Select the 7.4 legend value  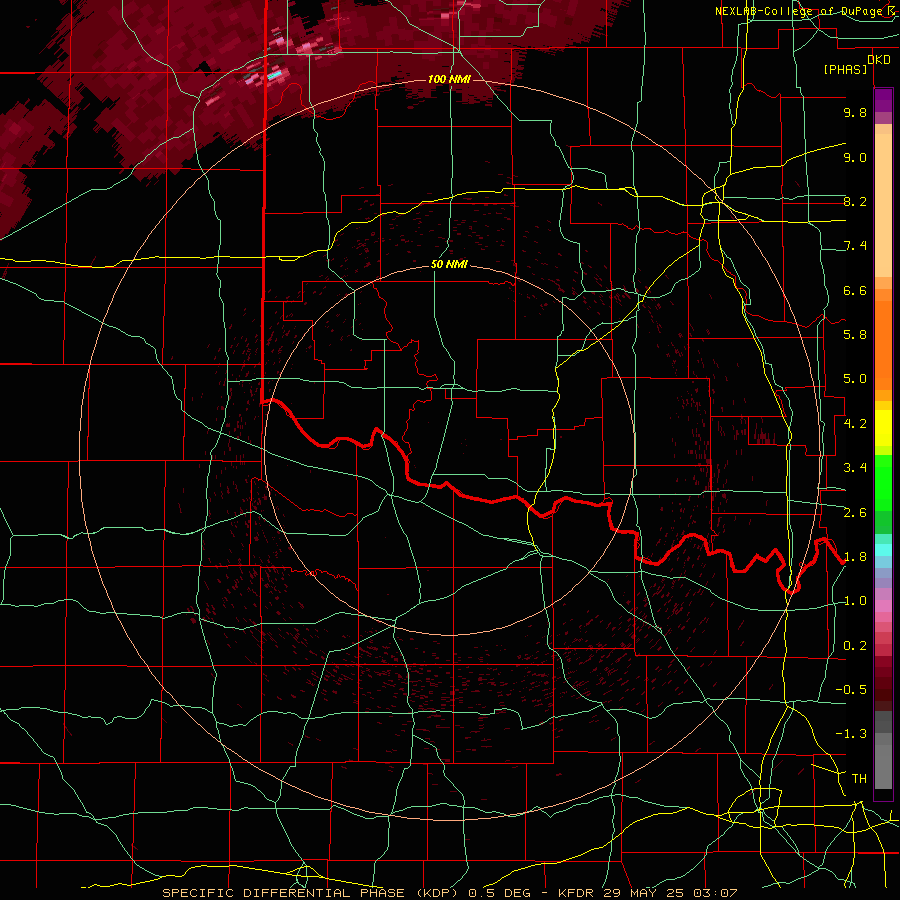point(855,246)
